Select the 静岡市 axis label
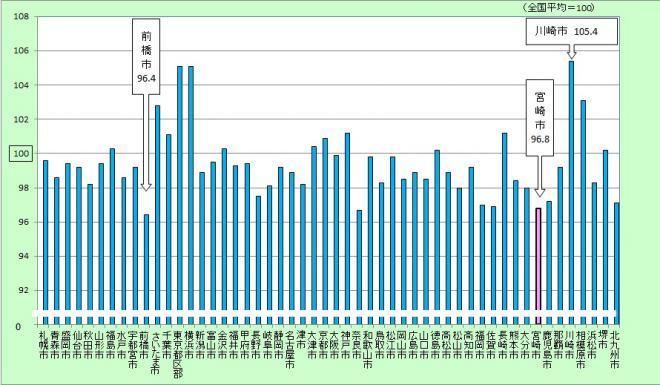Screen dimensions: 660x385 click(x=278, y=345)
